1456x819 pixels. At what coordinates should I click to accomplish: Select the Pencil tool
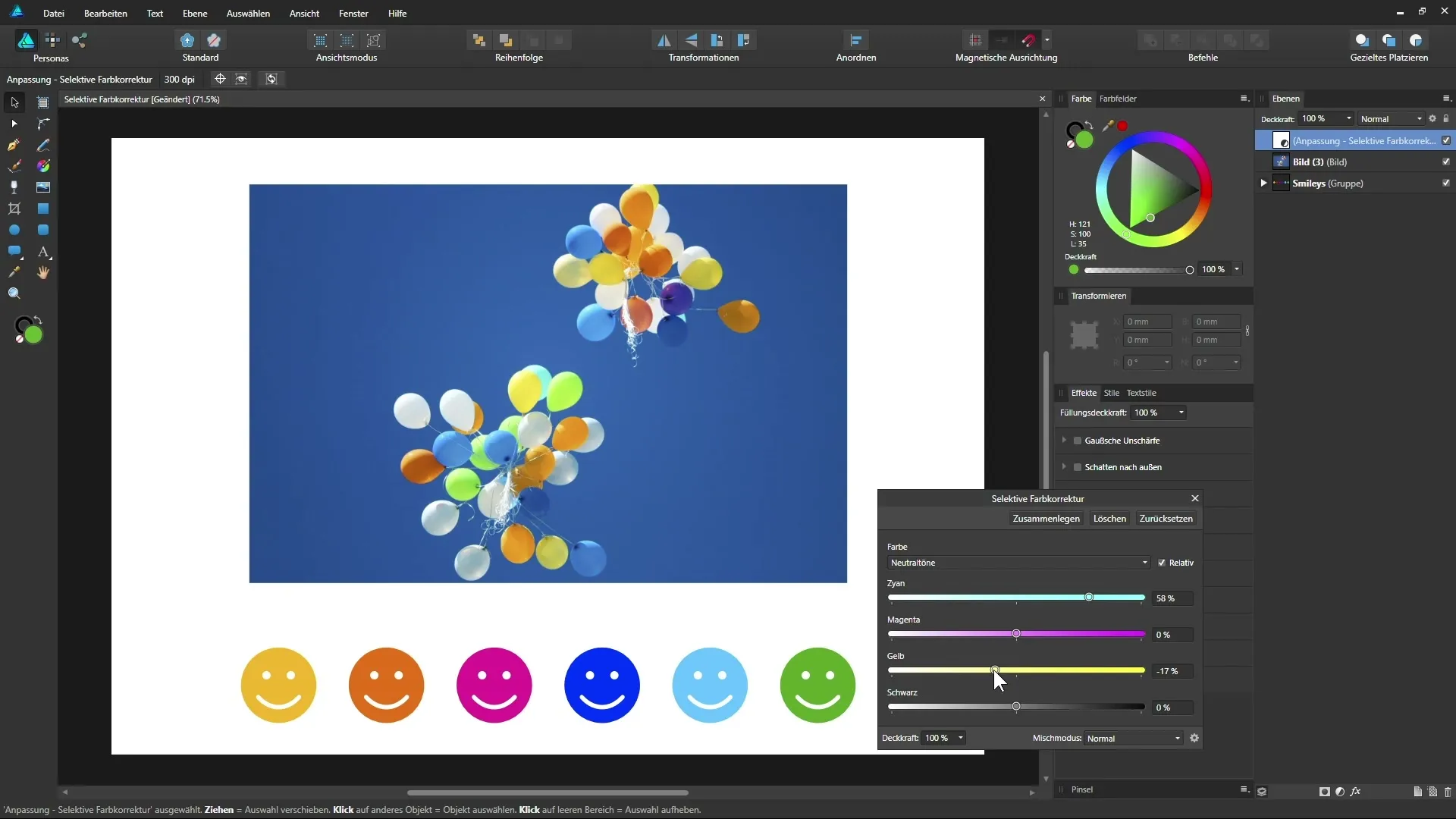(43, 145)
